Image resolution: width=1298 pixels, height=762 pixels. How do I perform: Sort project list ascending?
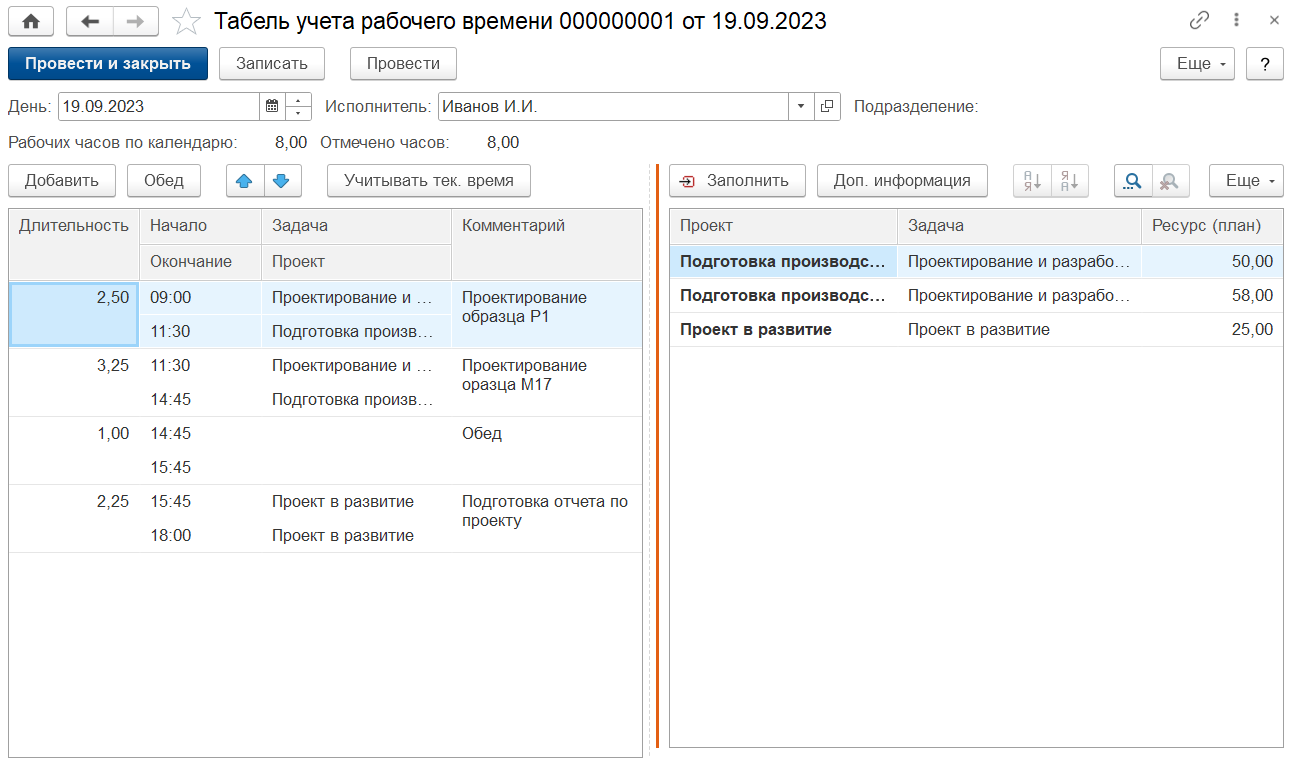pyautogui.click(x=1032, y=181)
